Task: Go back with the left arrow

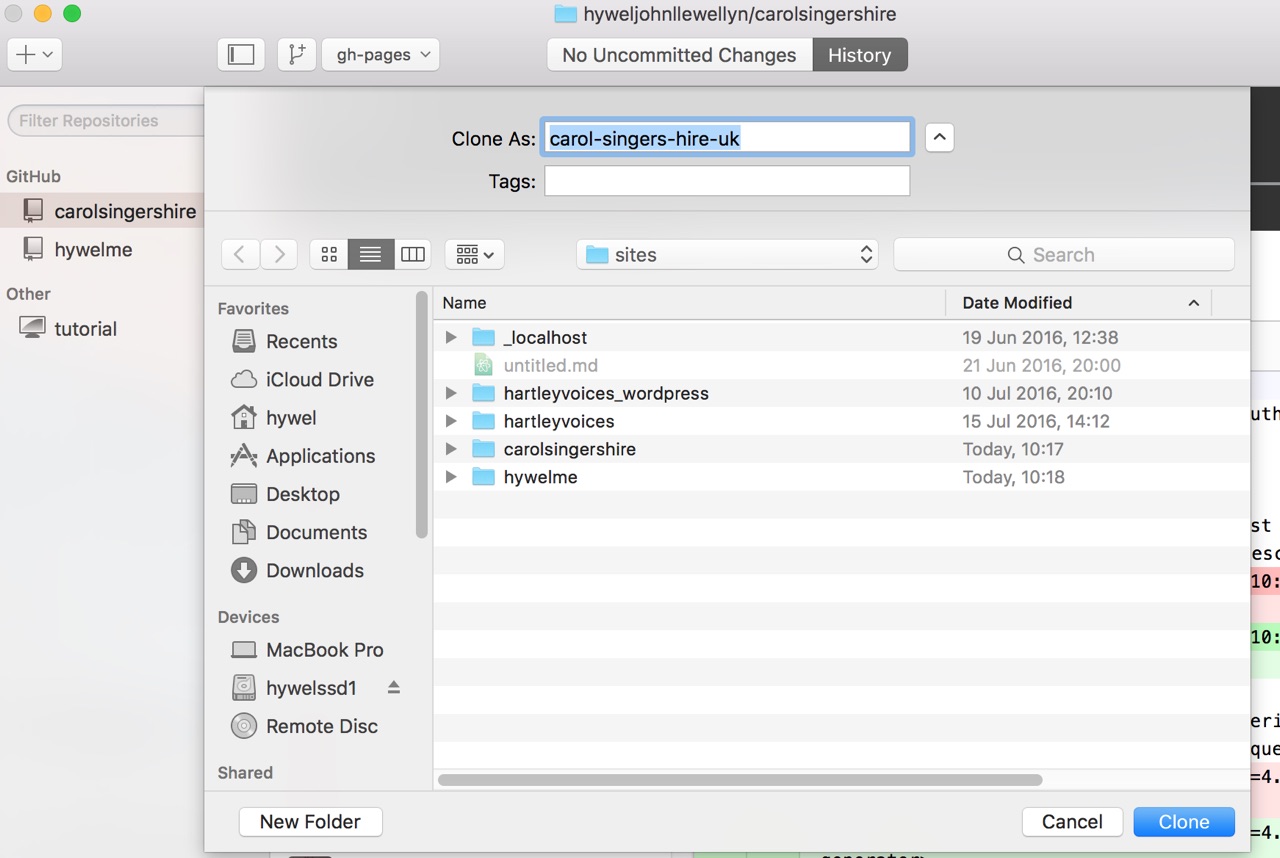Action: tap(240, 254)
